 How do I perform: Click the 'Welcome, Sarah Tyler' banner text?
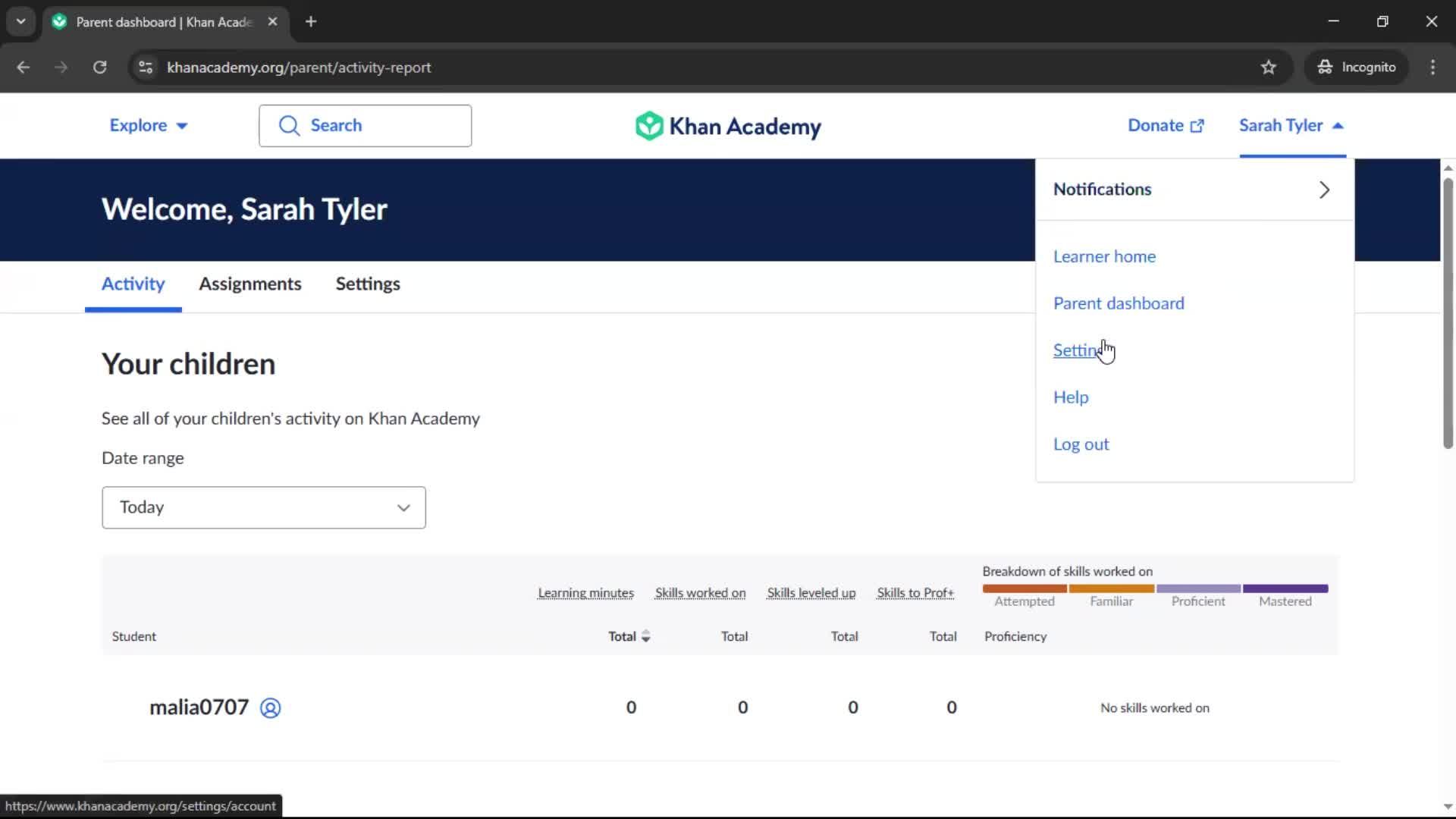point(244,209)
